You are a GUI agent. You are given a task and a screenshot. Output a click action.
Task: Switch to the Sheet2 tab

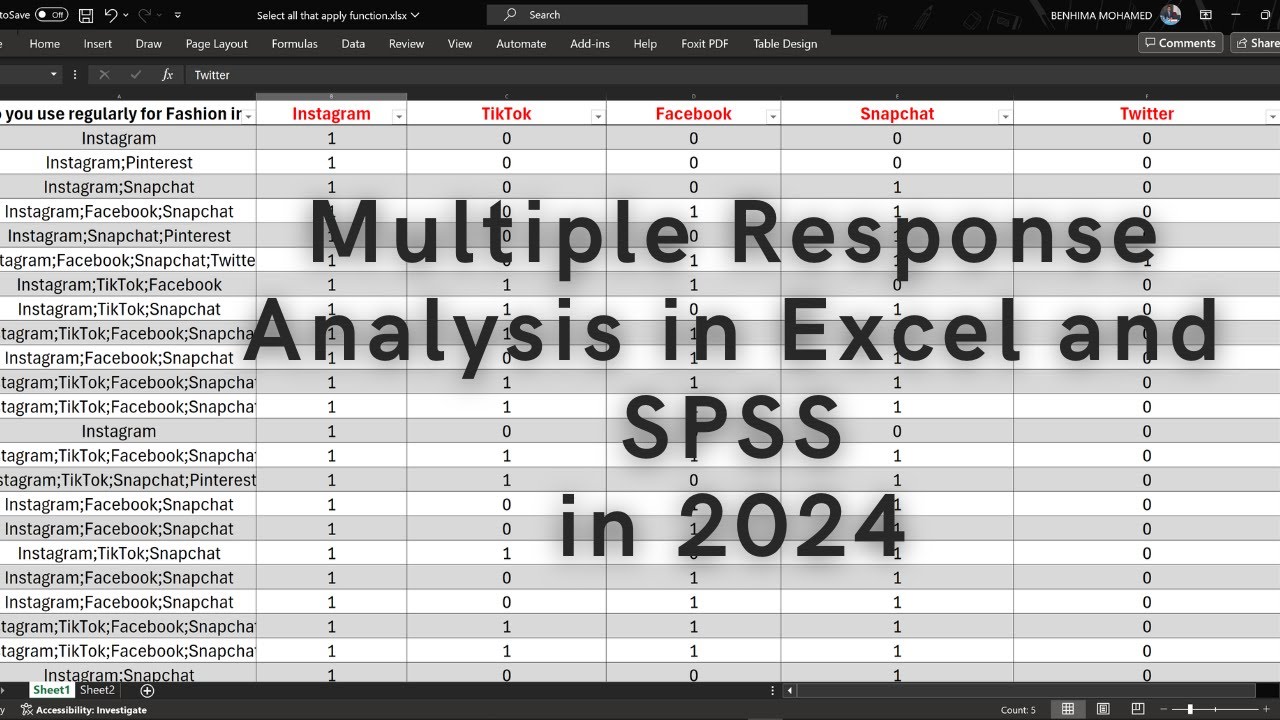98,690
